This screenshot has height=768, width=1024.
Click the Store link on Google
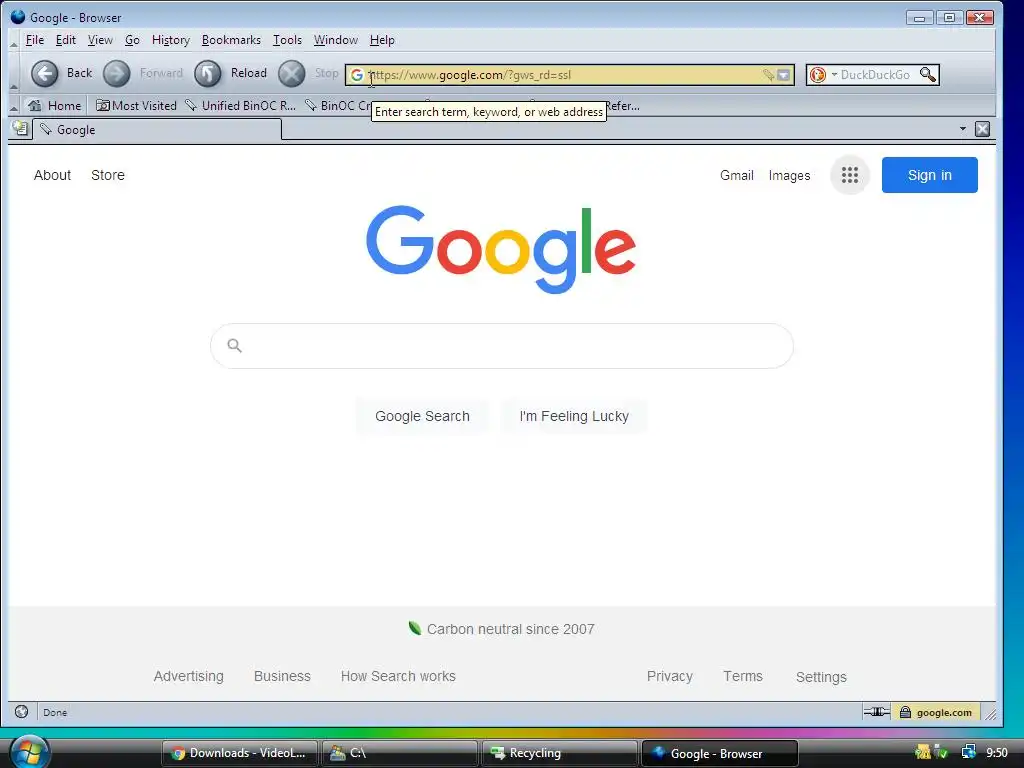click(x=108, y=175)
